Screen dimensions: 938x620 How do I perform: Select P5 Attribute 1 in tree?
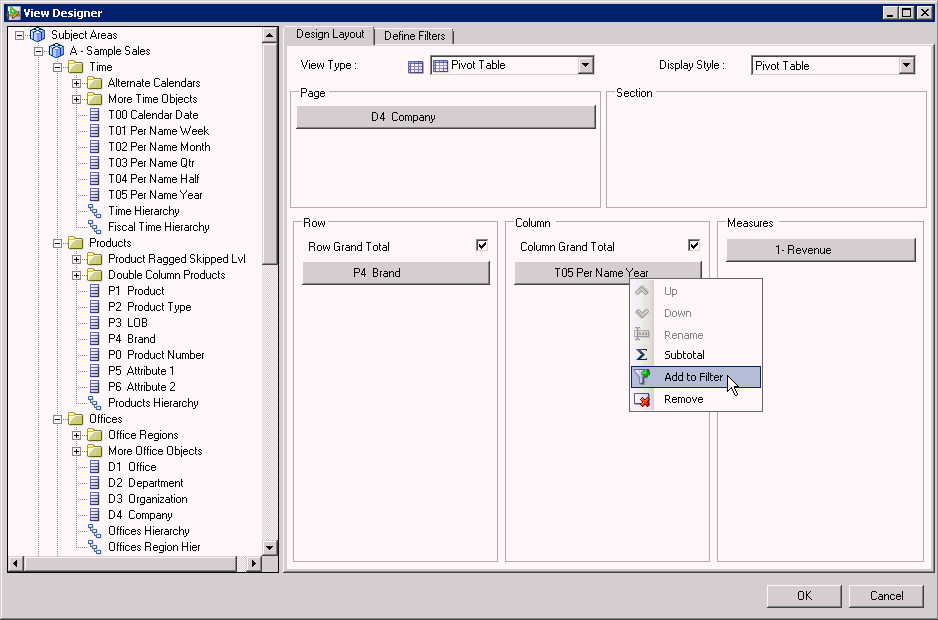tap(141, 370)
